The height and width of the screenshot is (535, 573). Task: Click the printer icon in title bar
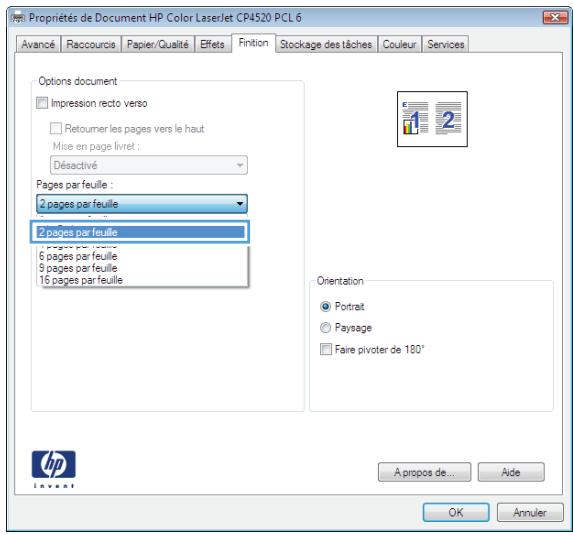[18, 18]
